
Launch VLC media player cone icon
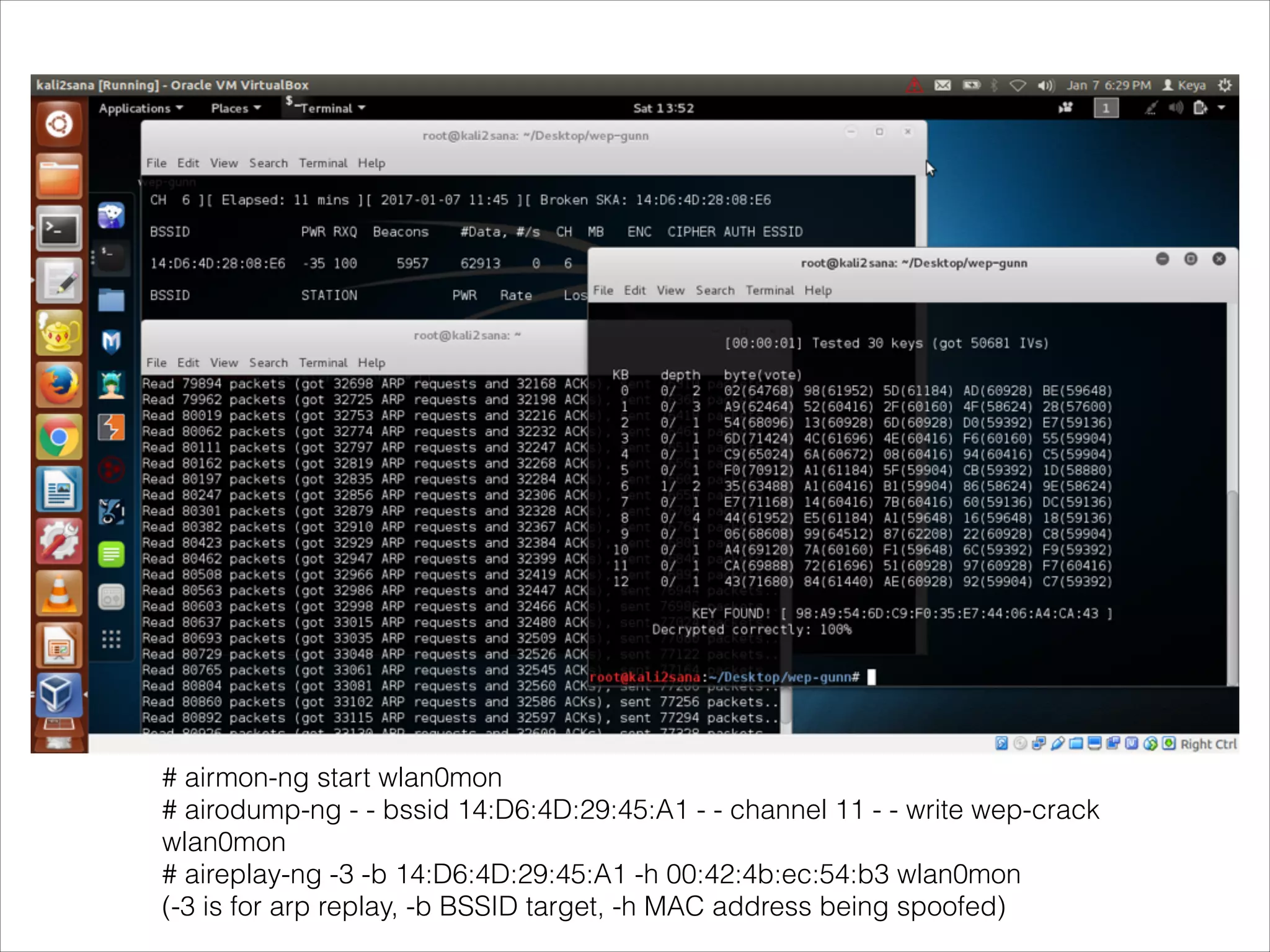coord(59,593)
